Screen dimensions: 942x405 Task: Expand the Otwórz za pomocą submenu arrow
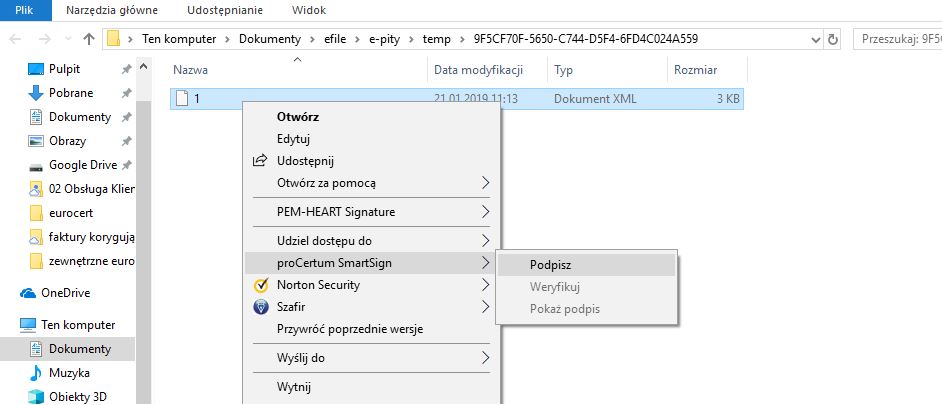(486, 183)
